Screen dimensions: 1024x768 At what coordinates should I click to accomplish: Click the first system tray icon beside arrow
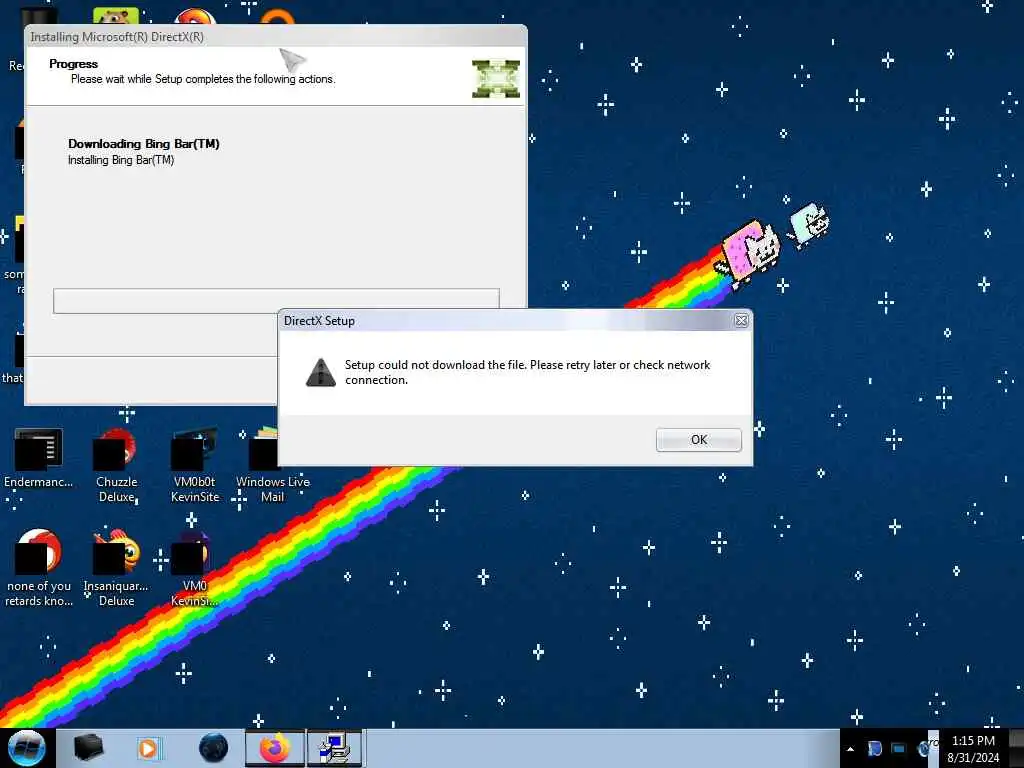(874, 748)
